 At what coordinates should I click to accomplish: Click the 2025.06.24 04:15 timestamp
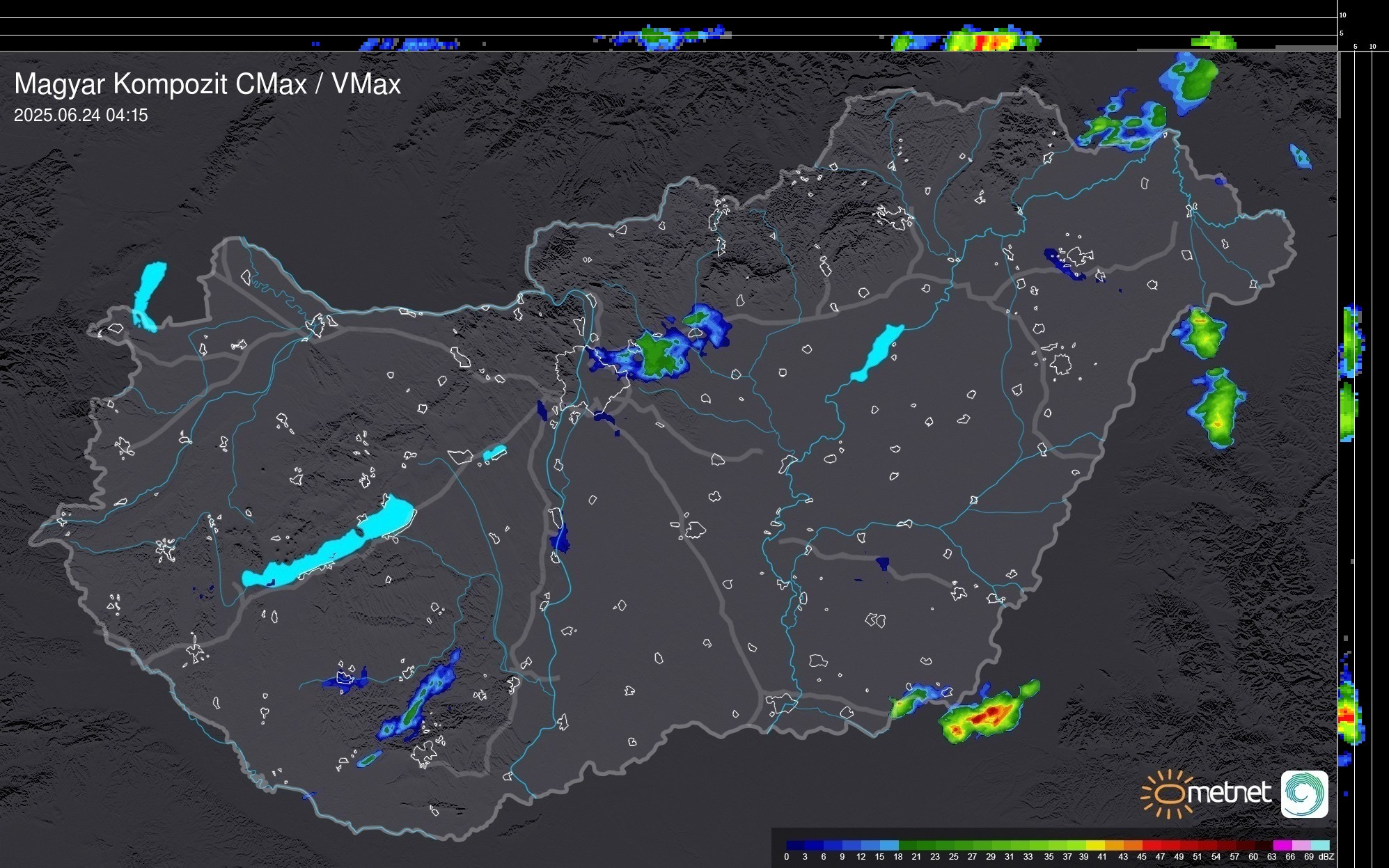81,116
